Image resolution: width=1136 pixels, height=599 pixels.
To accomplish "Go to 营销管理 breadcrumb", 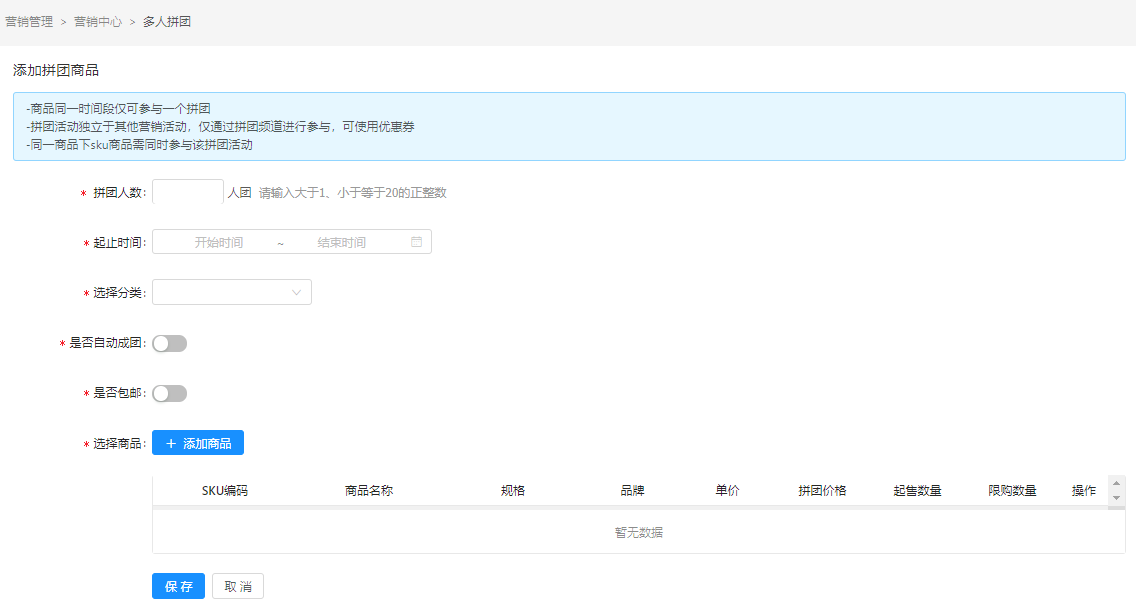I will (29, 21).
